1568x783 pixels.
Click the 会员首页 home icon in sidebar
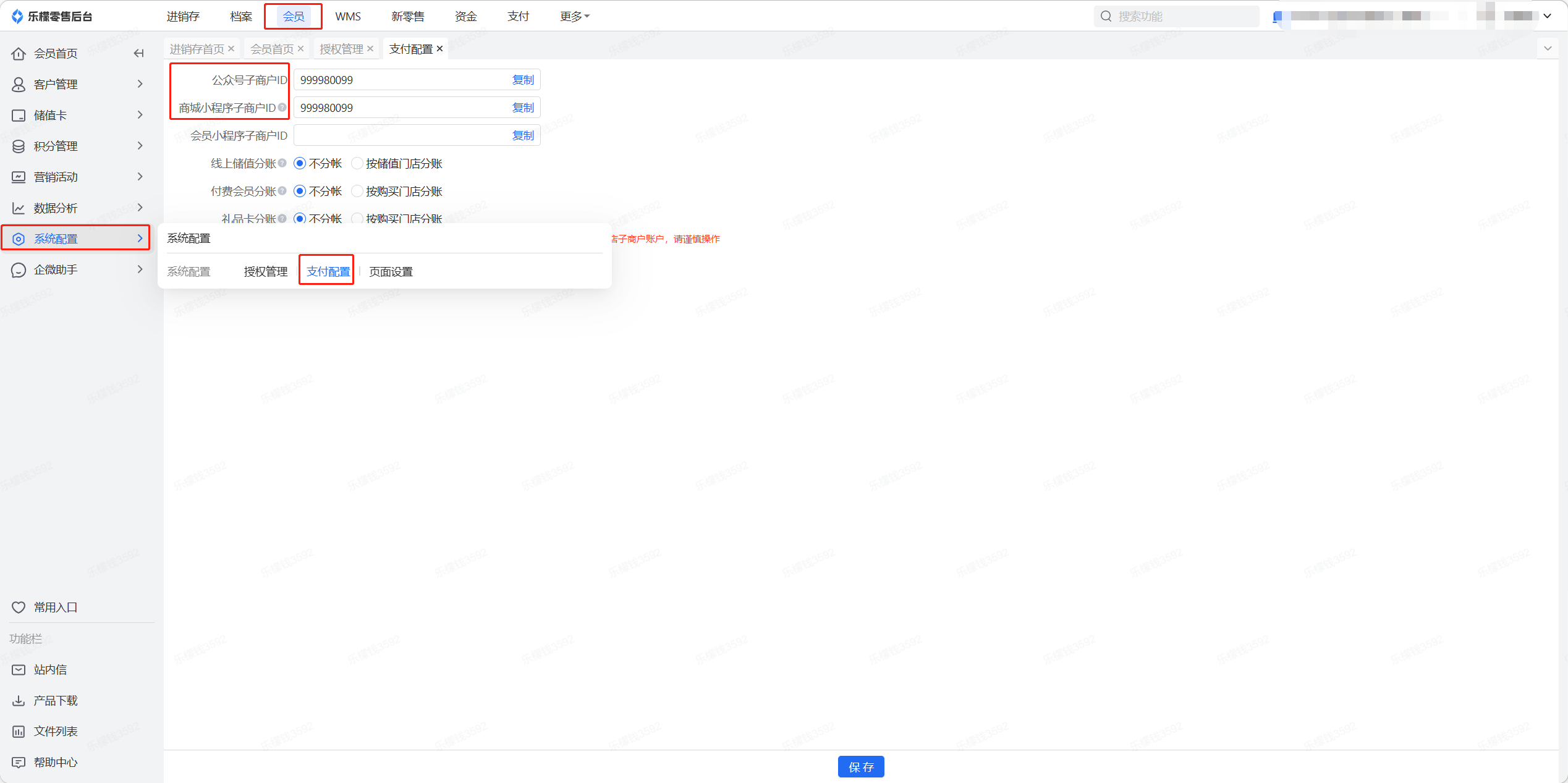(19, 54)
